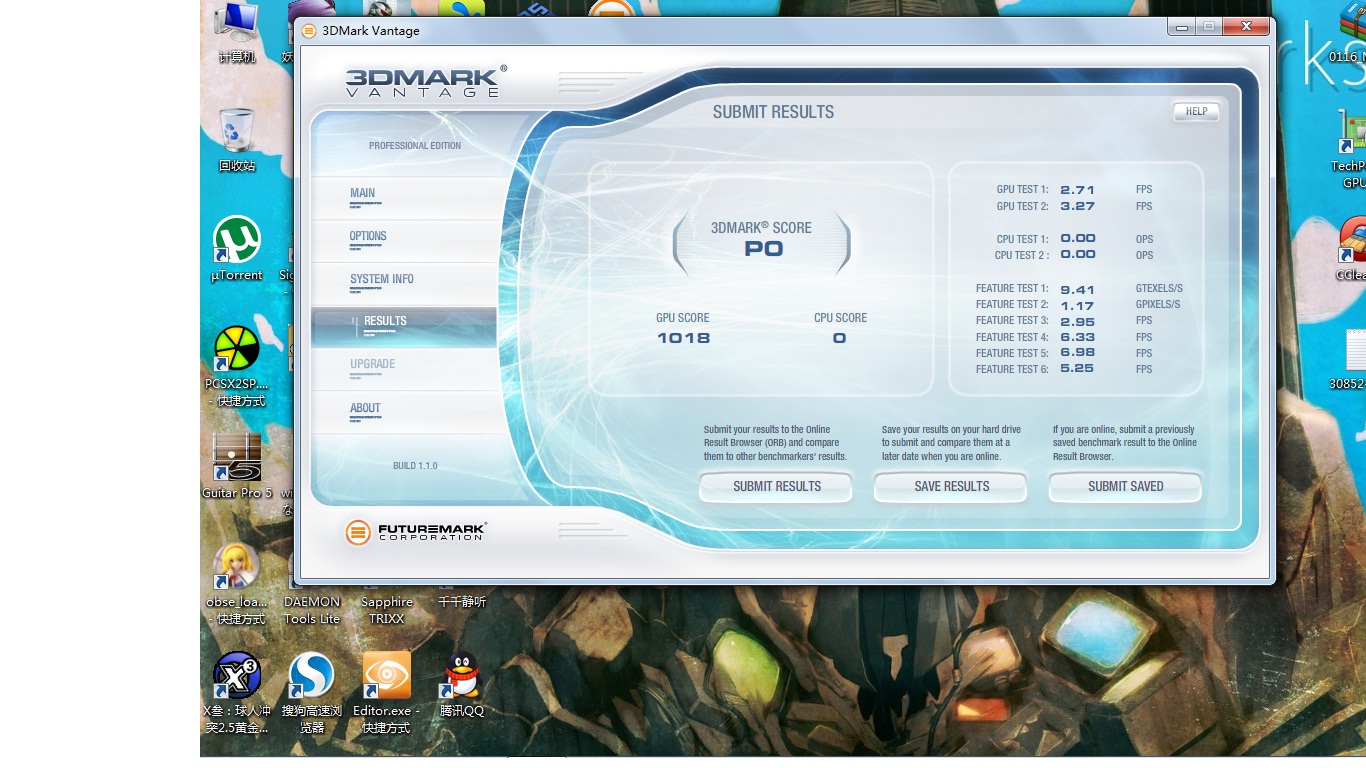Click the SAVE RESULTS button
Viewport: 1366px width, 768px height.
[x=951, y=487]
